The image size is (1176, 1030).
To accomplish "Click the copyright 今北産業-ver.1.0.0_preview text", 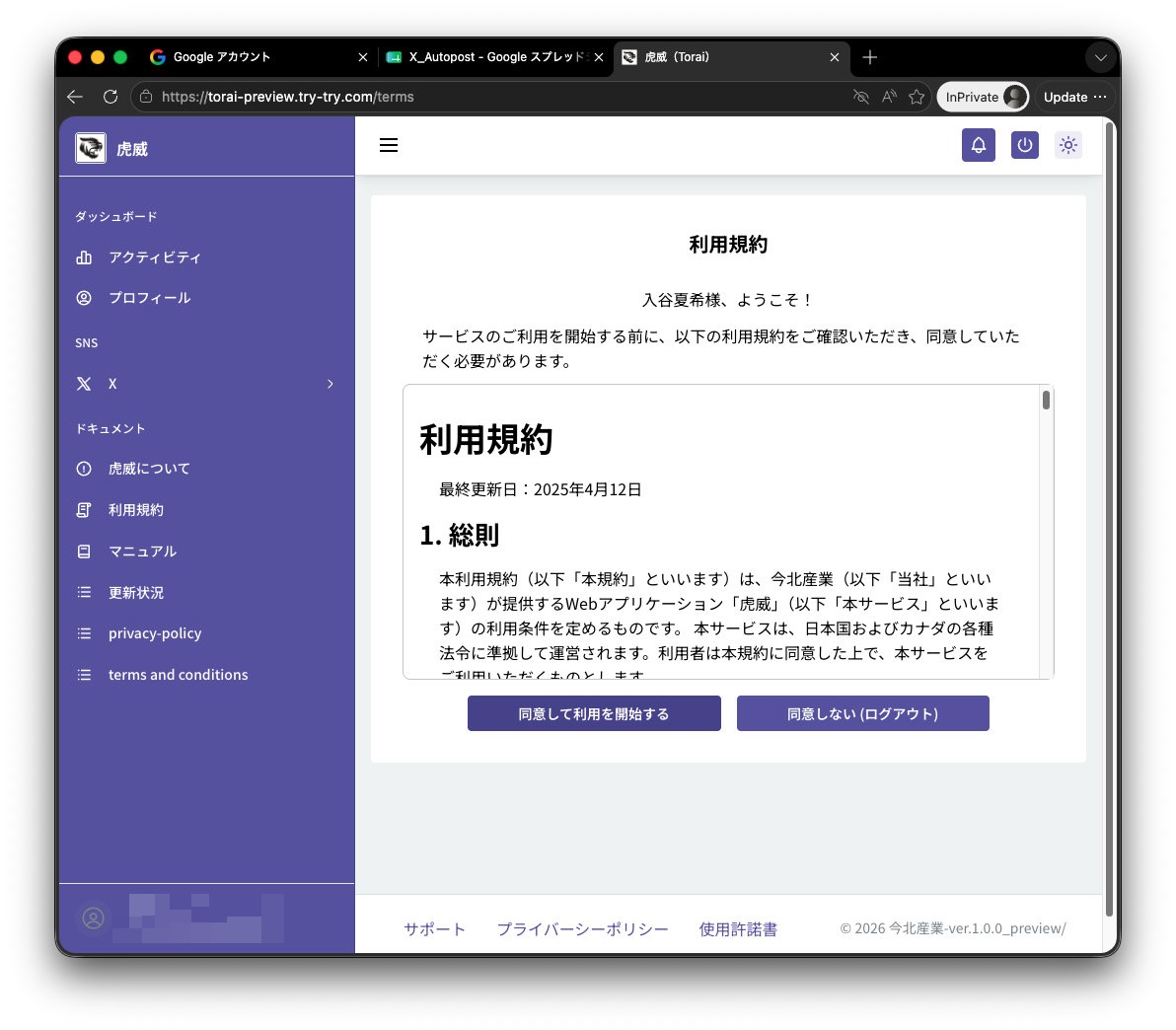I will coord(952,928).
